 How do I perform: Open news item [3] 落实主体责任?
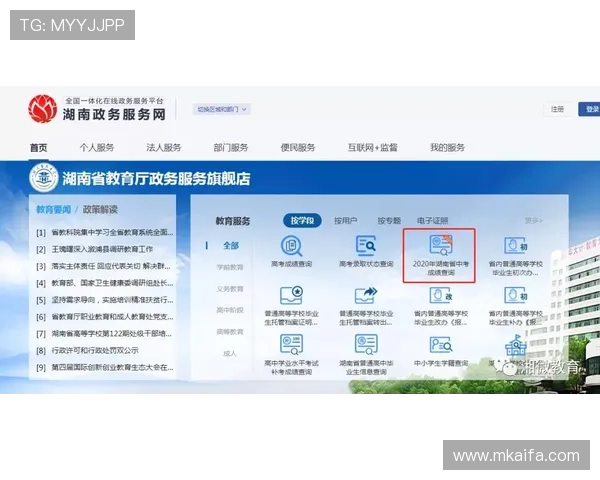(x=103, y=266)
